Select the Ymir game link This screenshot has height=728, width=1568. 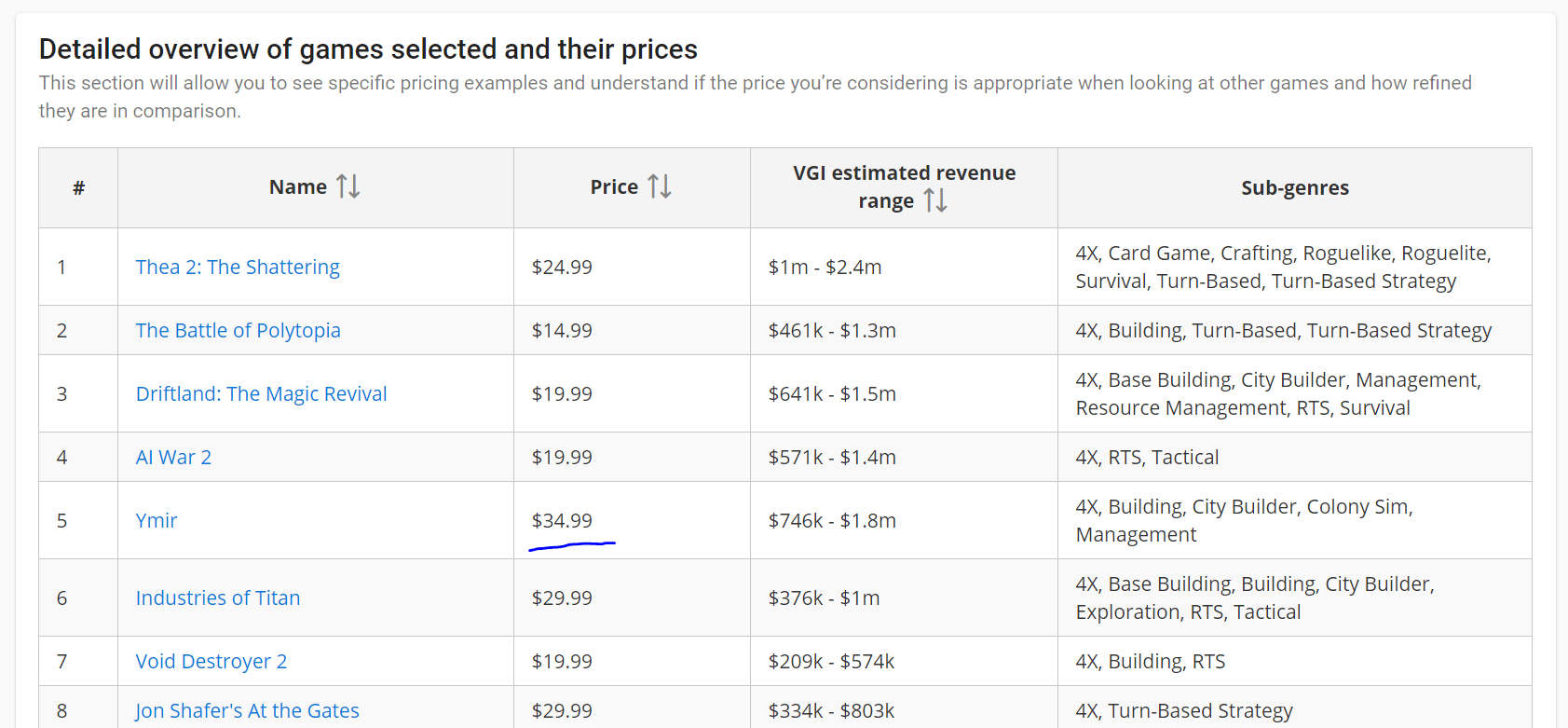(x=156, y=520)
